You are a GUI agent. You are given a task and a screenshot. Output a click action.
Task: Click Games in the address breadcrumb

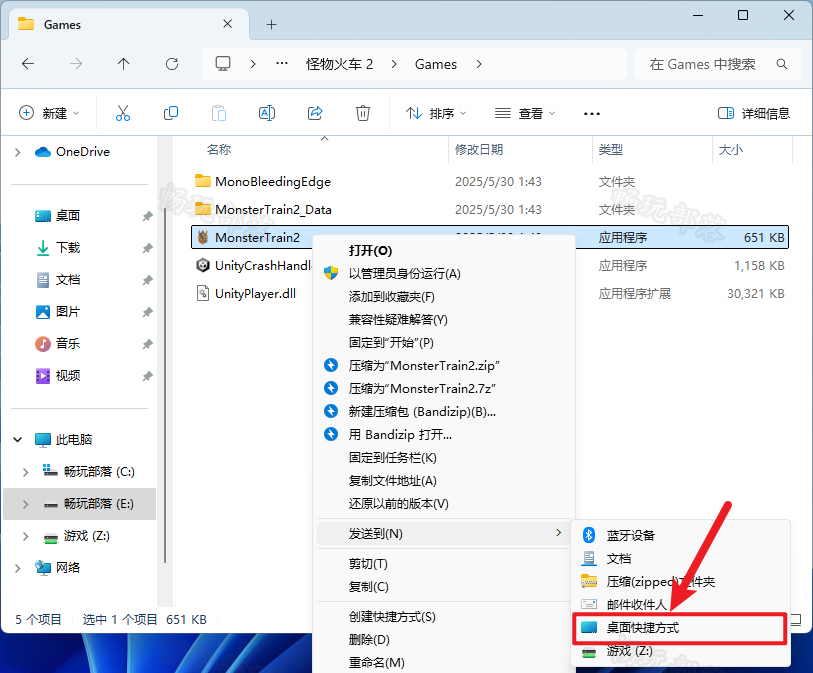436,64
